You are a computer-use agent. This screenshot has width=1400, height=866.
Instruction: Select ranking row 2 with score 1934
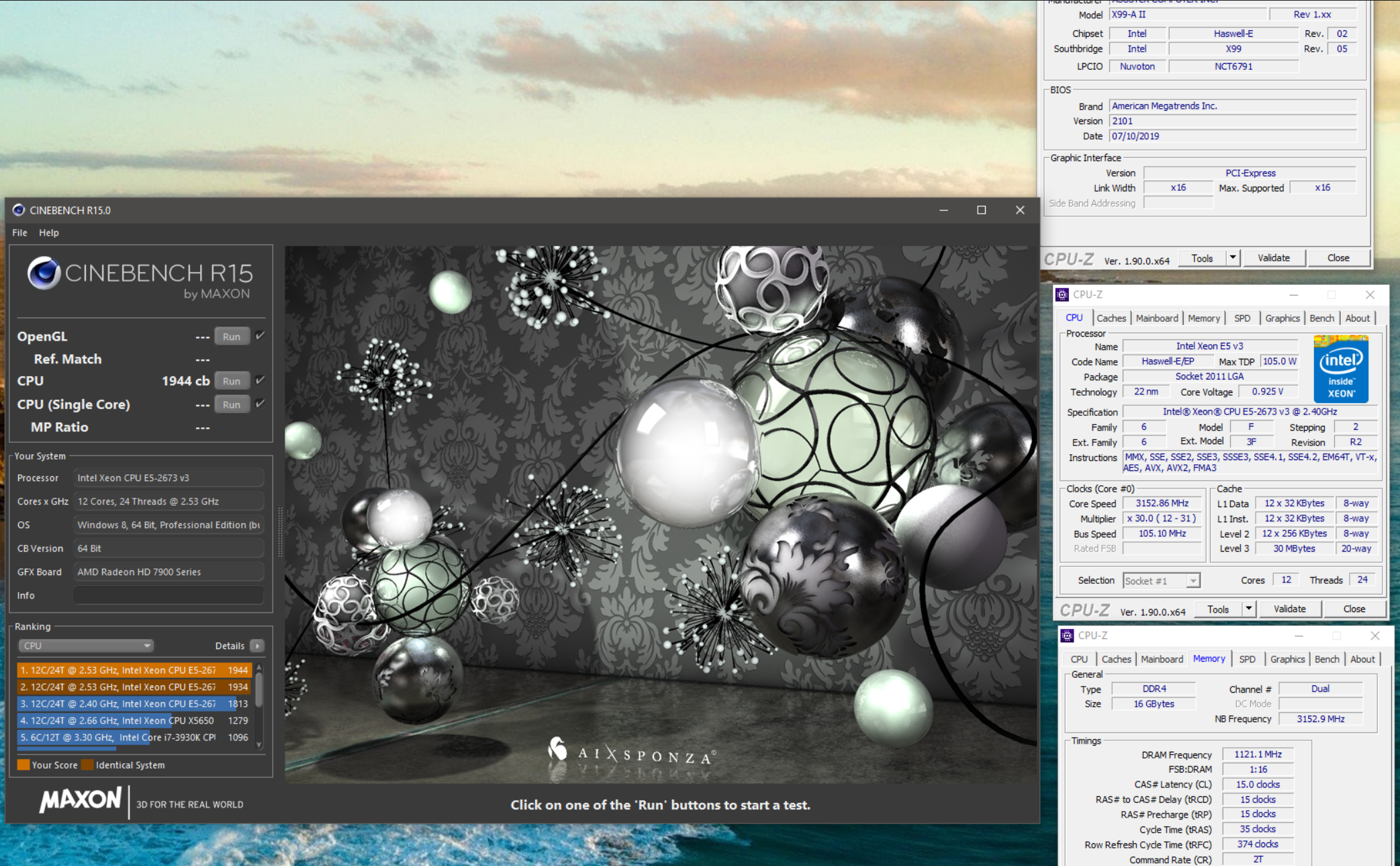point(134,687)
